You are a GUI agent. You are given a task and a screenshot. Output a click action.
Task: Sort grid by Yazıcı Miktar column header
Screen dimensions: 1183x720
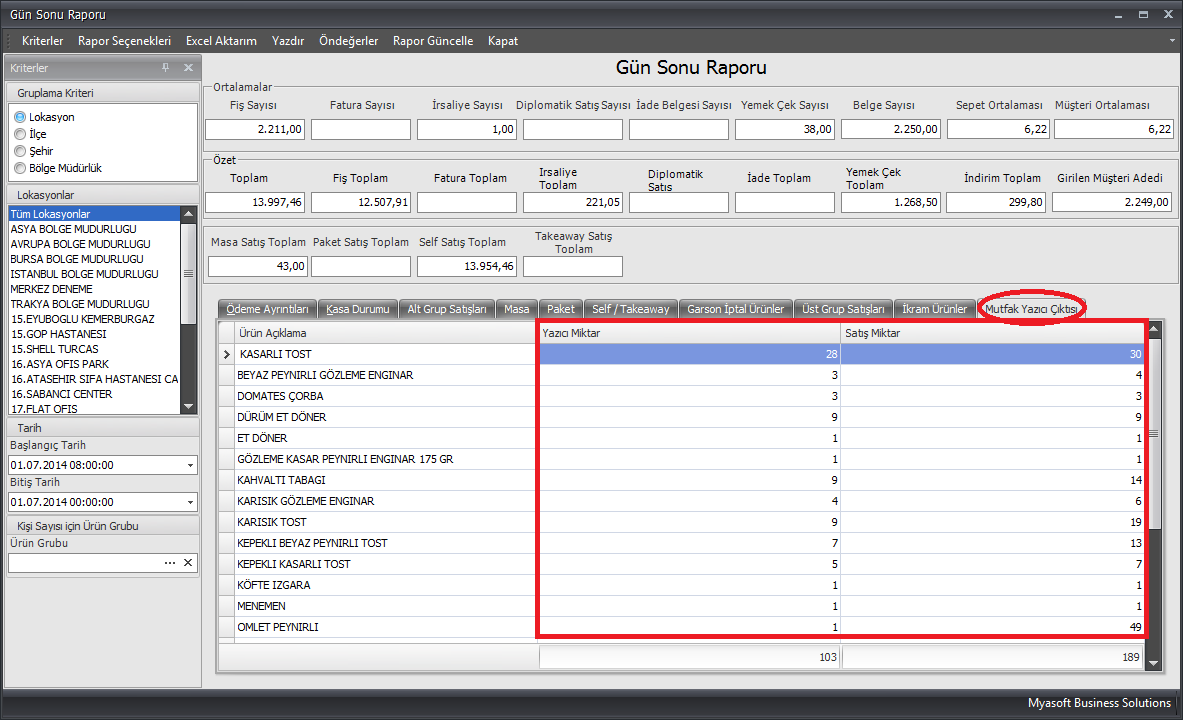[688, 333]
